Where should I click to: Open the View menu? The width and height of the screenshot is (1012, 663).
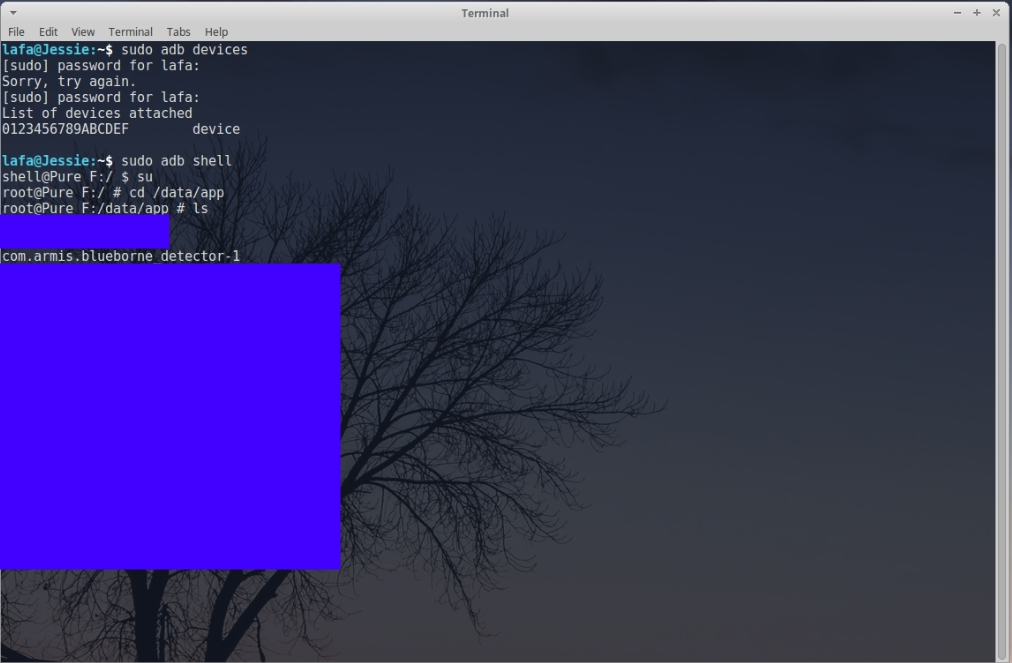pos(83,32)
